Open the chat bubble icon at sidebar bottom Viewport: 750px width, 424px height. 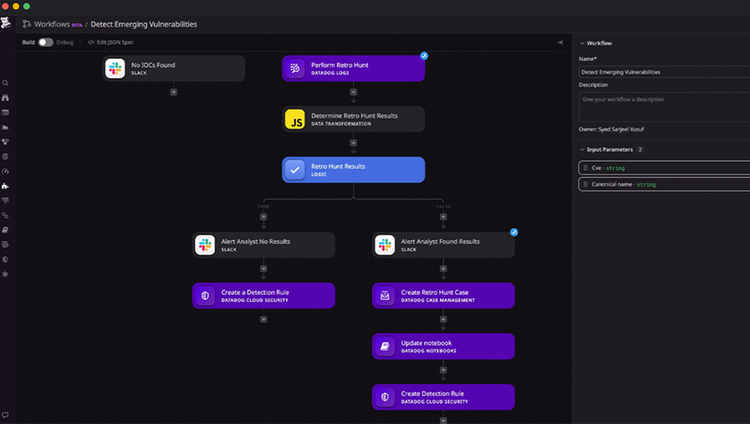[x=5, y=415]
